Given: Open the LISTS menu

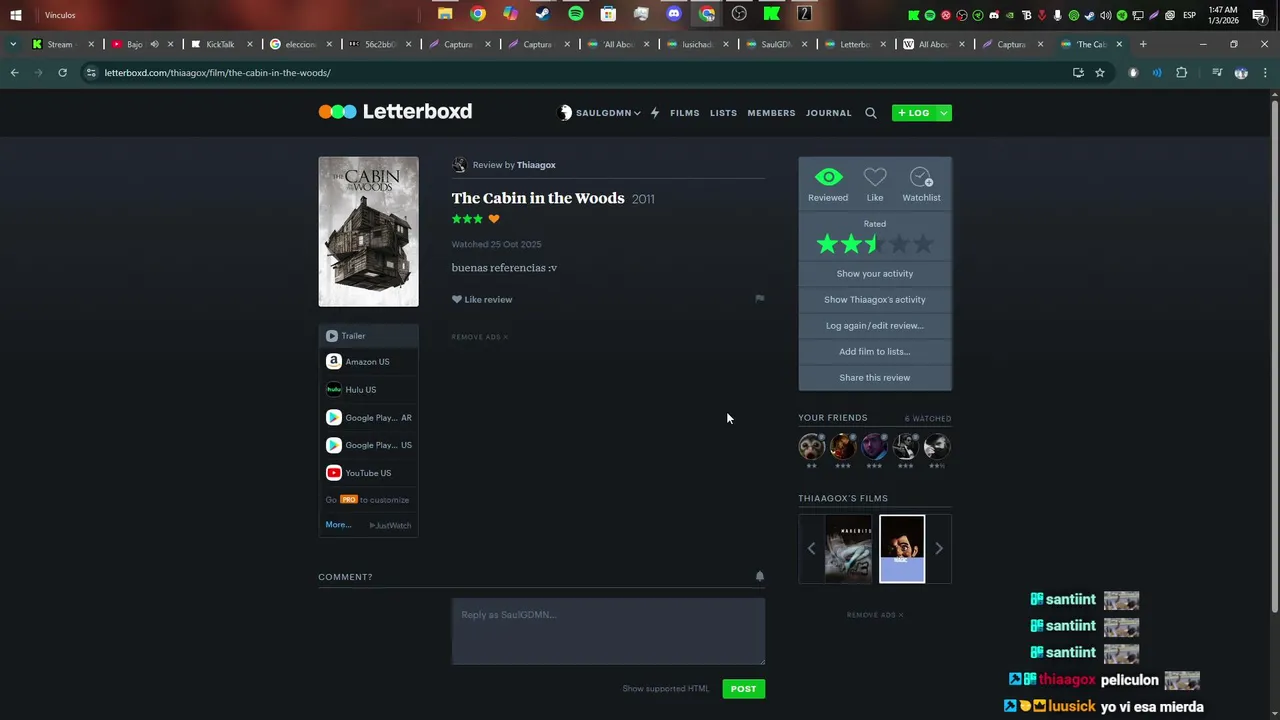Looking at the screenshot, I should click(723, 113).
